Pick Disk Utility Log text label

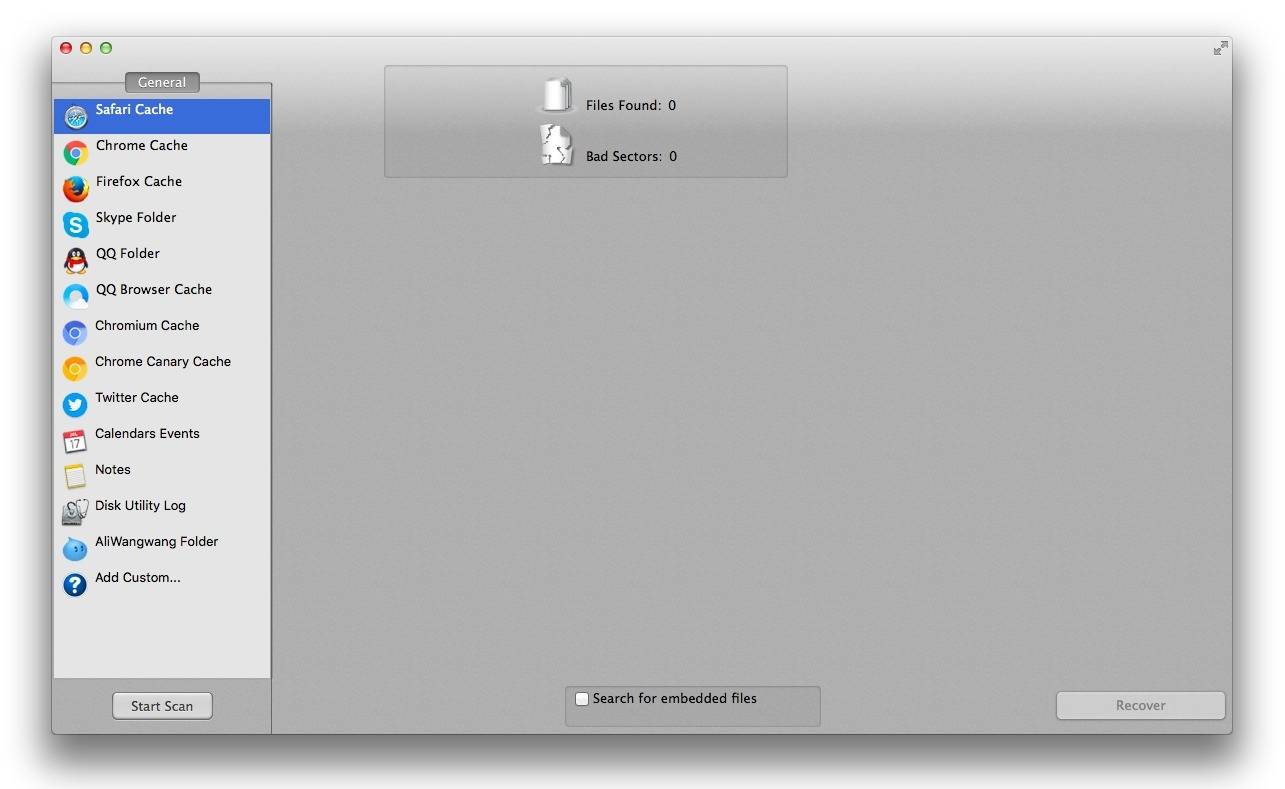click(140, 505)
